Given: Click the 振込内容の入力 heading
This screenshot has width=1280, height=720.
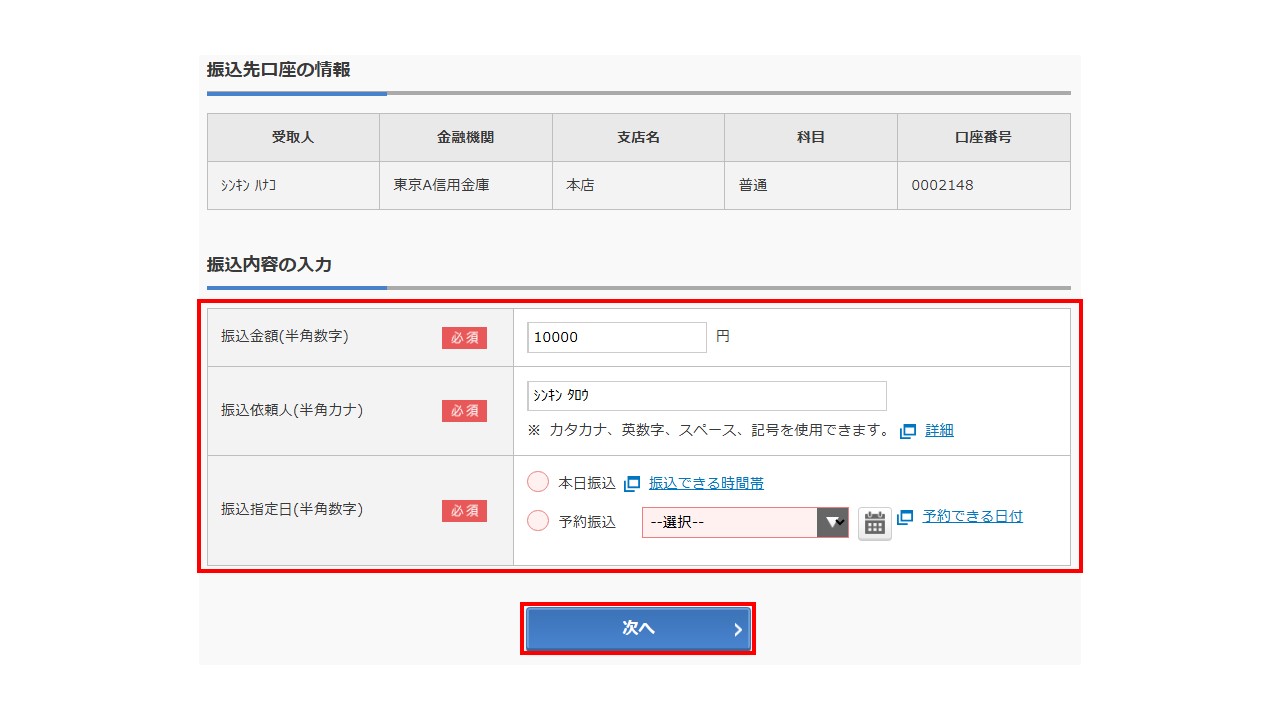Looking at the screenshot, I should click(269, 264).
